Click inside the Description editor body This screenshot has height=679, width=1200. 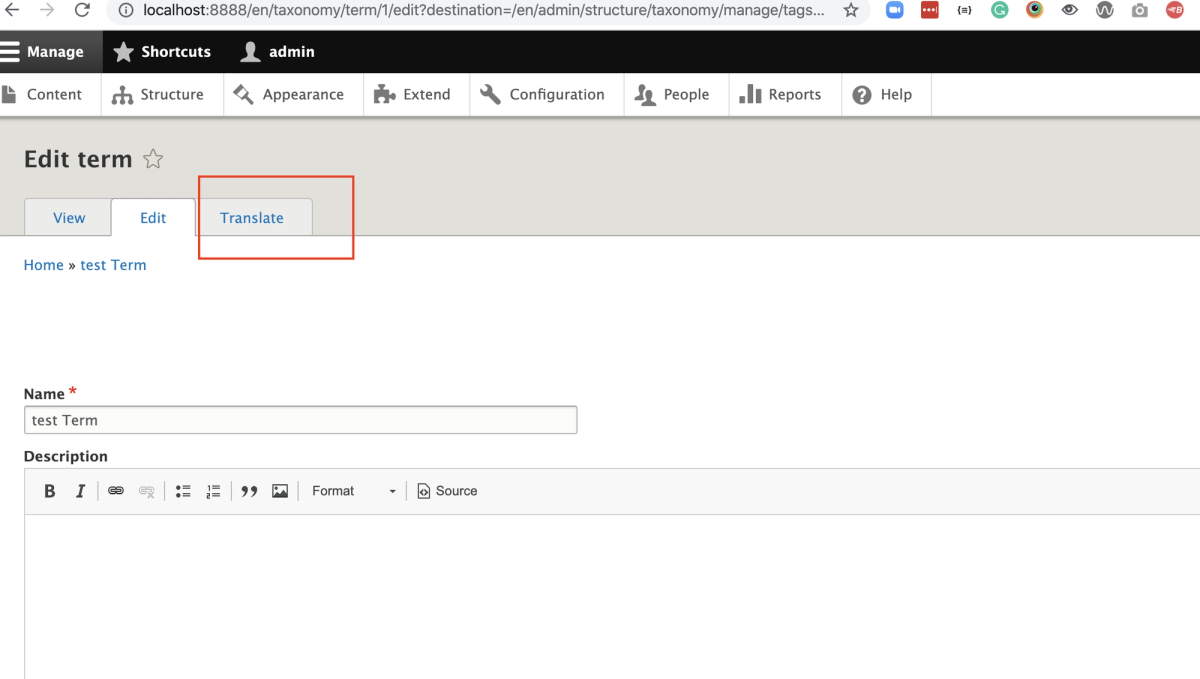tap(612, 596)
